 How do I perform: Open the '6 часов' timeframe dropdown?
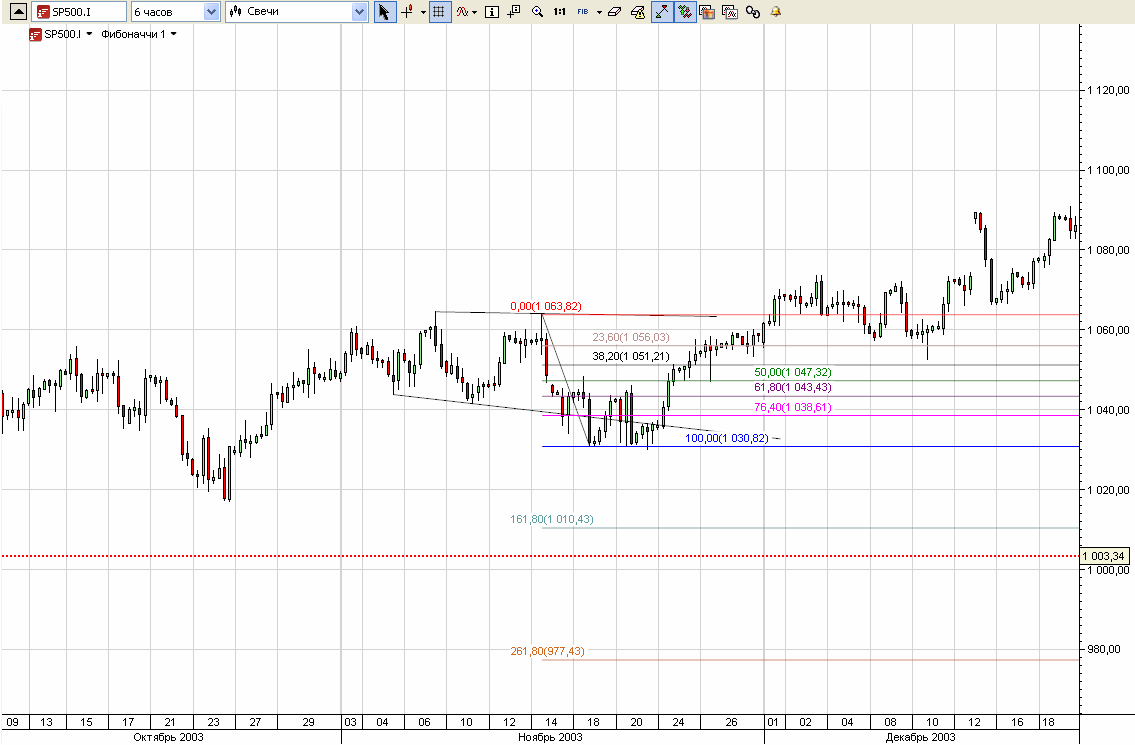coord(211,12)
